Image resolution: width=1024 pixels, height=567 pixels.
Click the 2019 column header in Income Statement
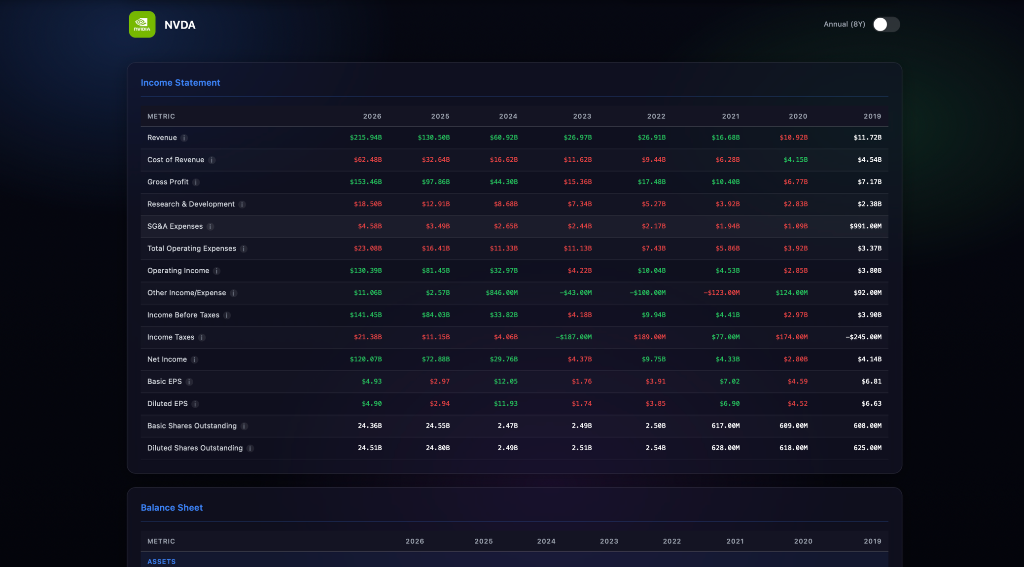coord(872,116)
